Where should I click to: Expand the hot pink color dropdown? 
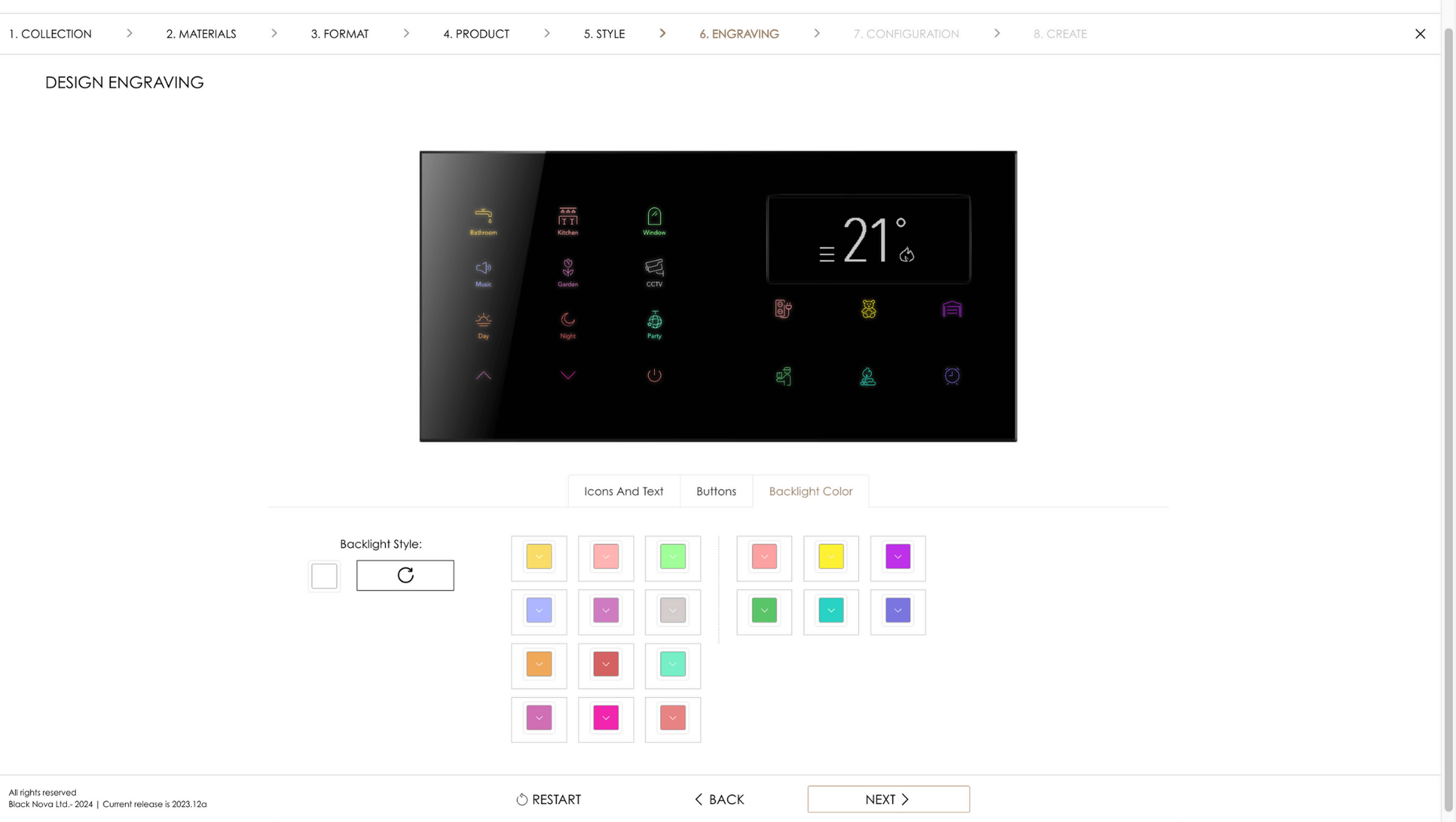605,718
